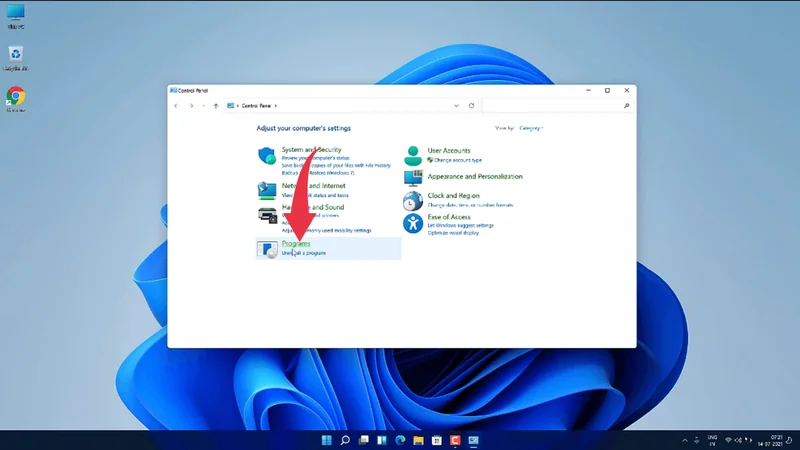Select the Clock and Region icon
This screenshot has height=450, width=800.
[413, 199]
